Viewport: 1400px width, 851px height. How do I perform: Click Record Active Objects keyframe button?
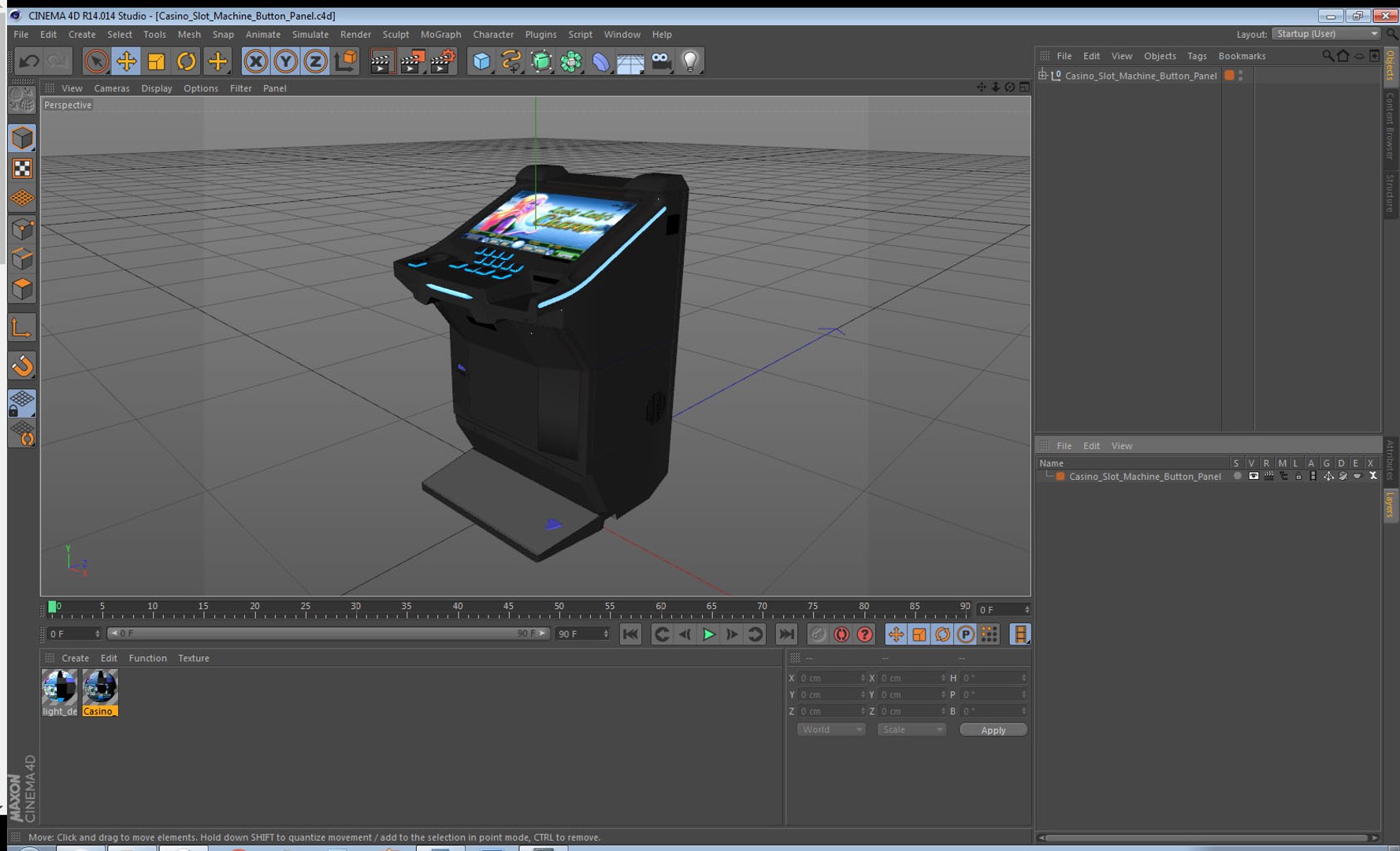[818, 634]
